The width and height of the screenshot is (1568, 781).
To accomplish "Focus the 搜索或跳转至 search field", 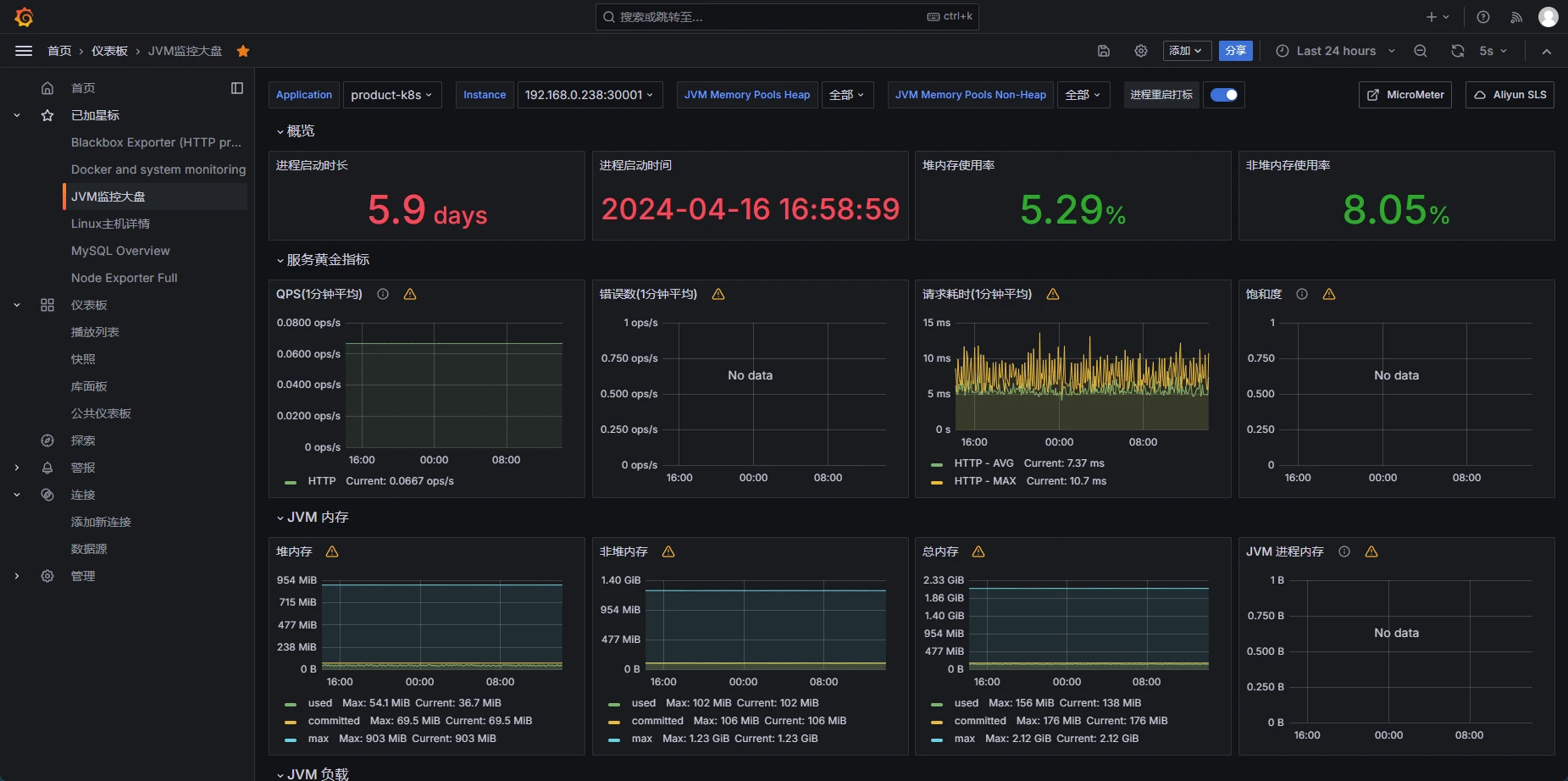I will click(787, 17).
